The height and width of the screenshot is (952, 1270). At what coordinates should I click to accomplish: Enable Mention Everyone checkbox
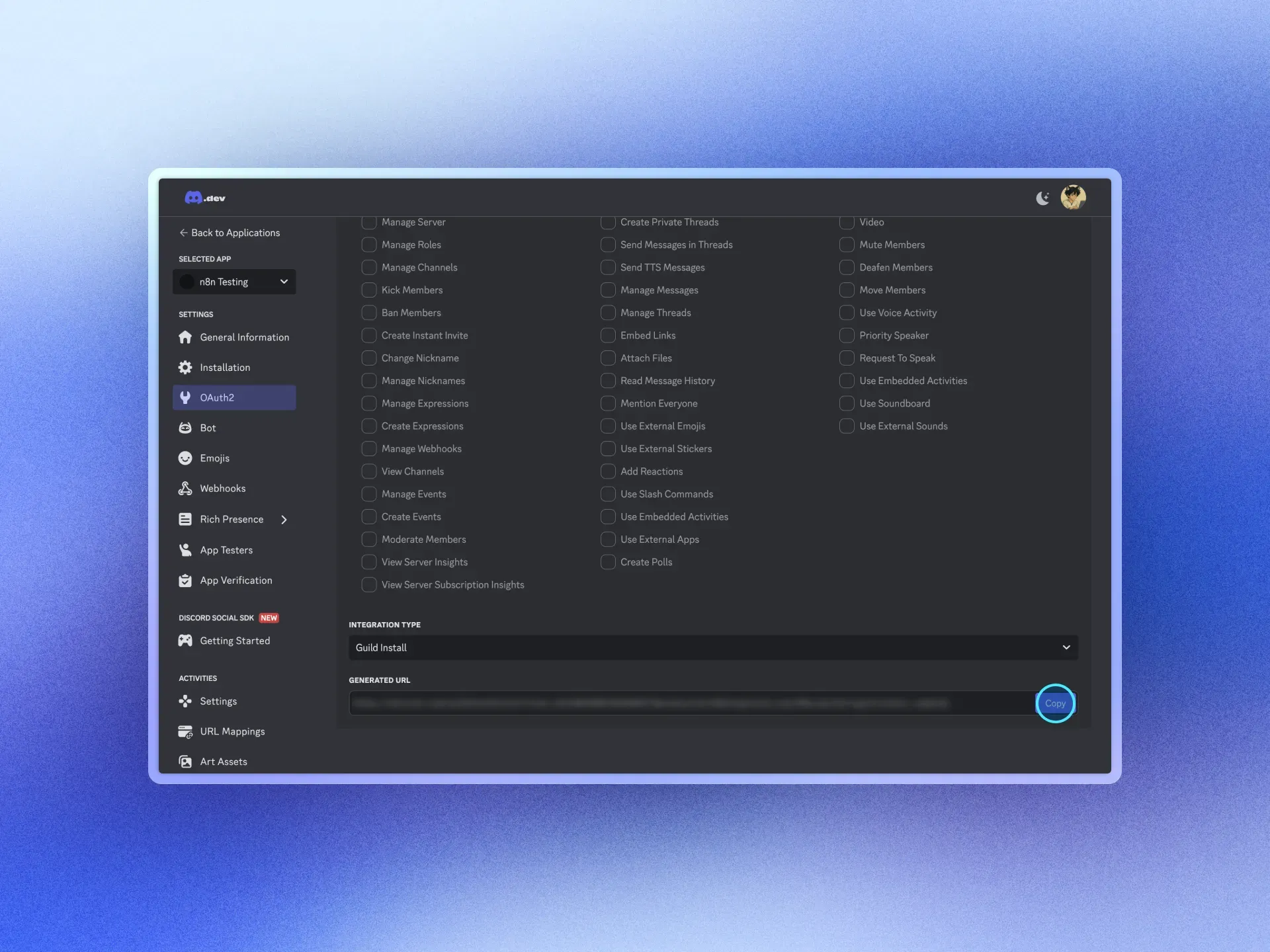point(608,403)
